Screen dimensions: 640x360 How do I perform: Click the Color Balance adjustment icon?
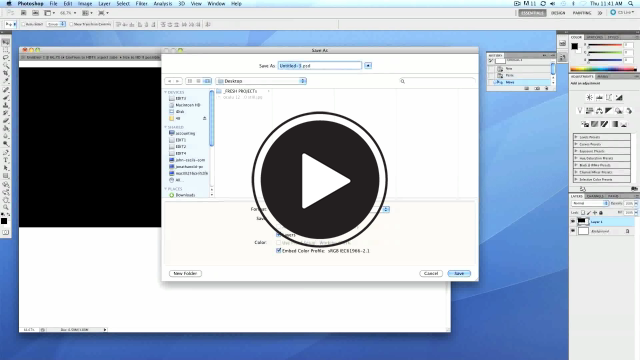click(599, 111)
